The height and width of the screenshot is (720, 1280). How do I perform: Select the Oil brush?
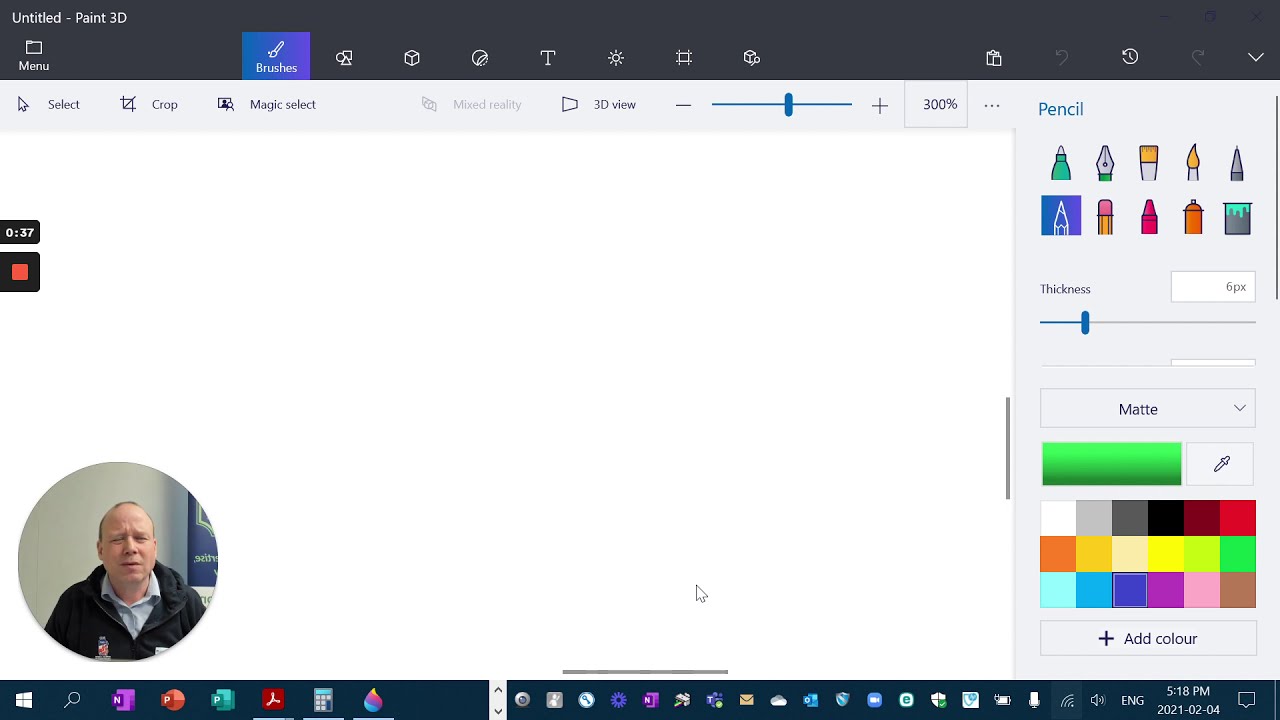coord(1149,163)
